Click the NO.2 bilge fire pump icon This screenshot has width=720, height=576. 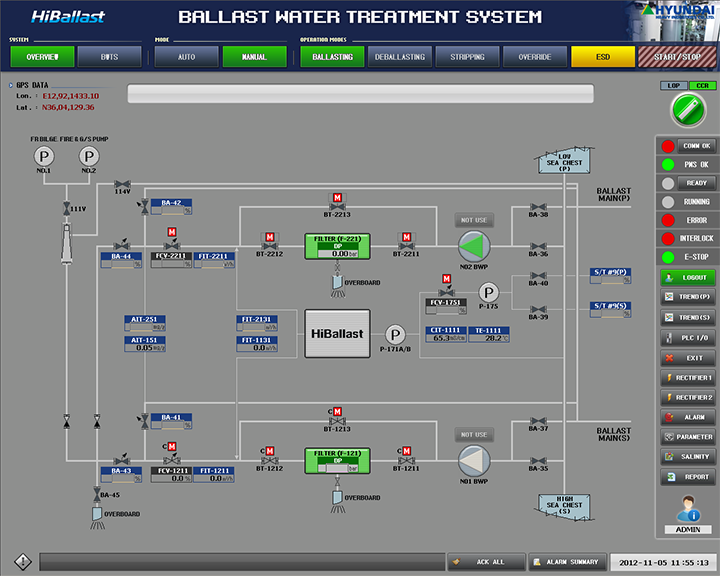(89, 157)
